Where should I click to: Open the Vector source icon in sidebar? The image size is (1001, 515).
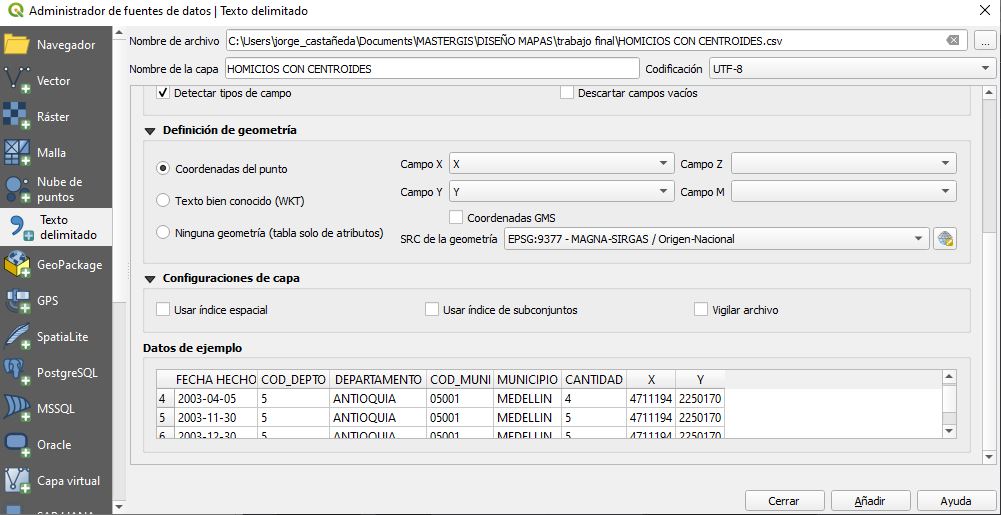[17, 82]
